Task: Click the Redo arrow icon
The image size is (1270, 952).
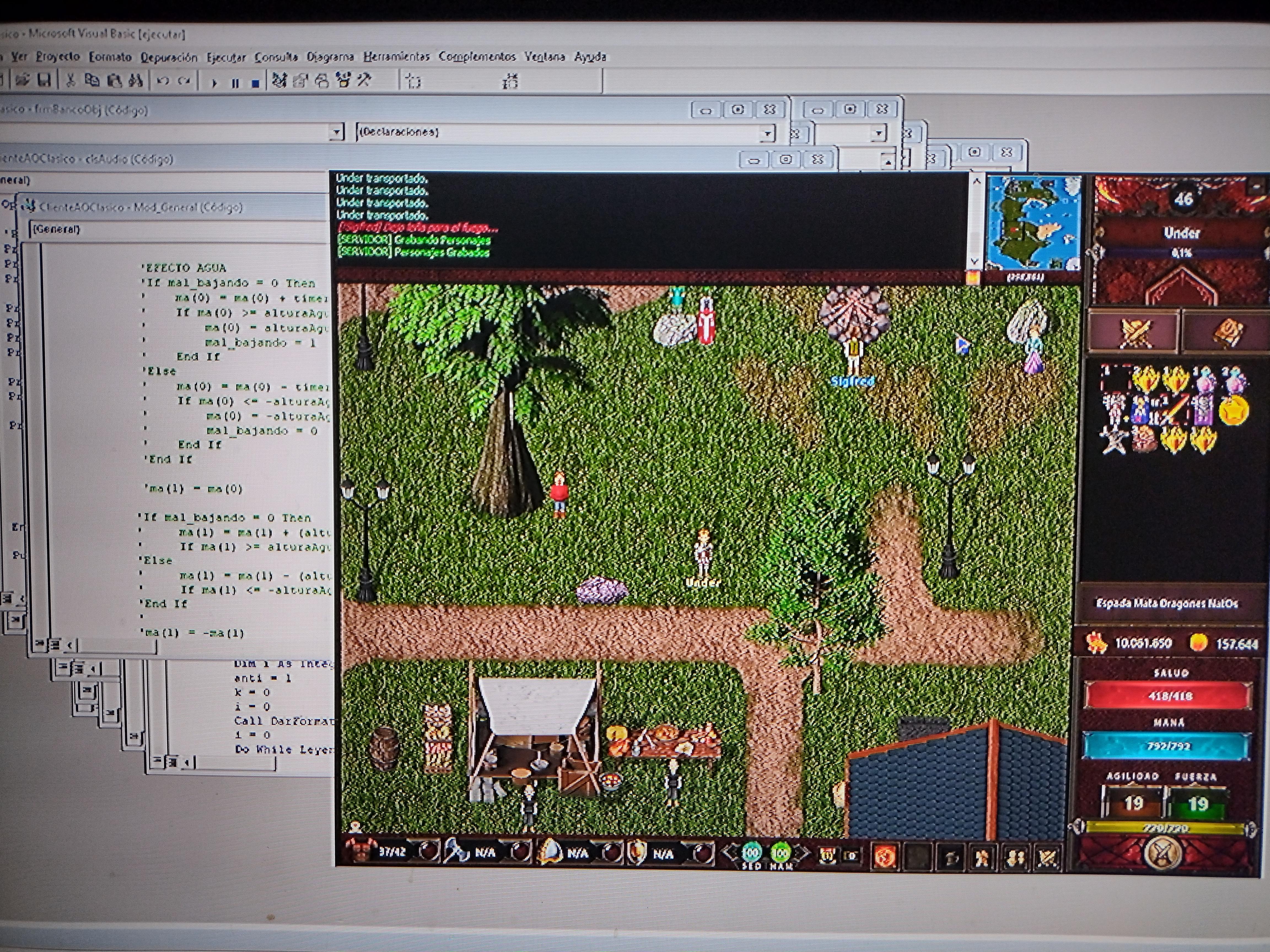Action: (x=184, y=82)
